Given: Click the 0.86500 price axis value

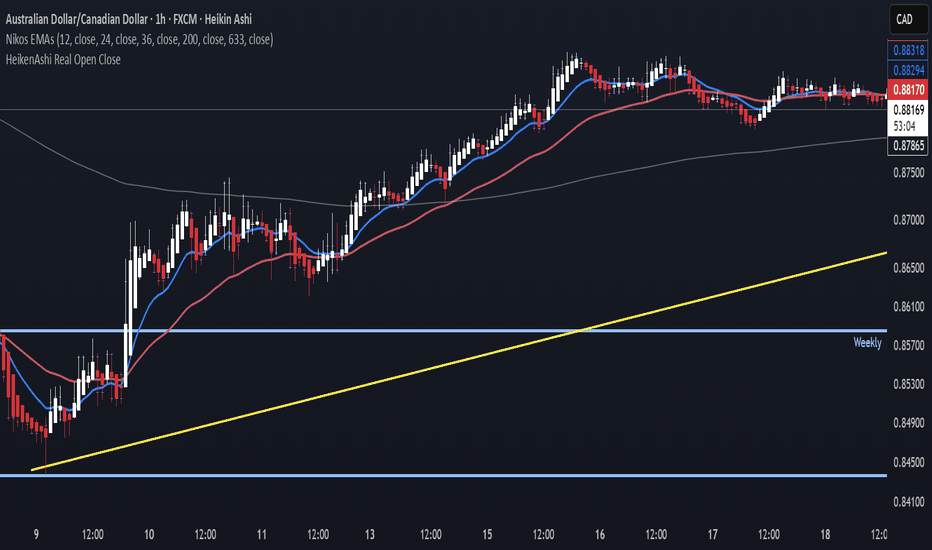Looking at the screenshot, I should (909, 268).
